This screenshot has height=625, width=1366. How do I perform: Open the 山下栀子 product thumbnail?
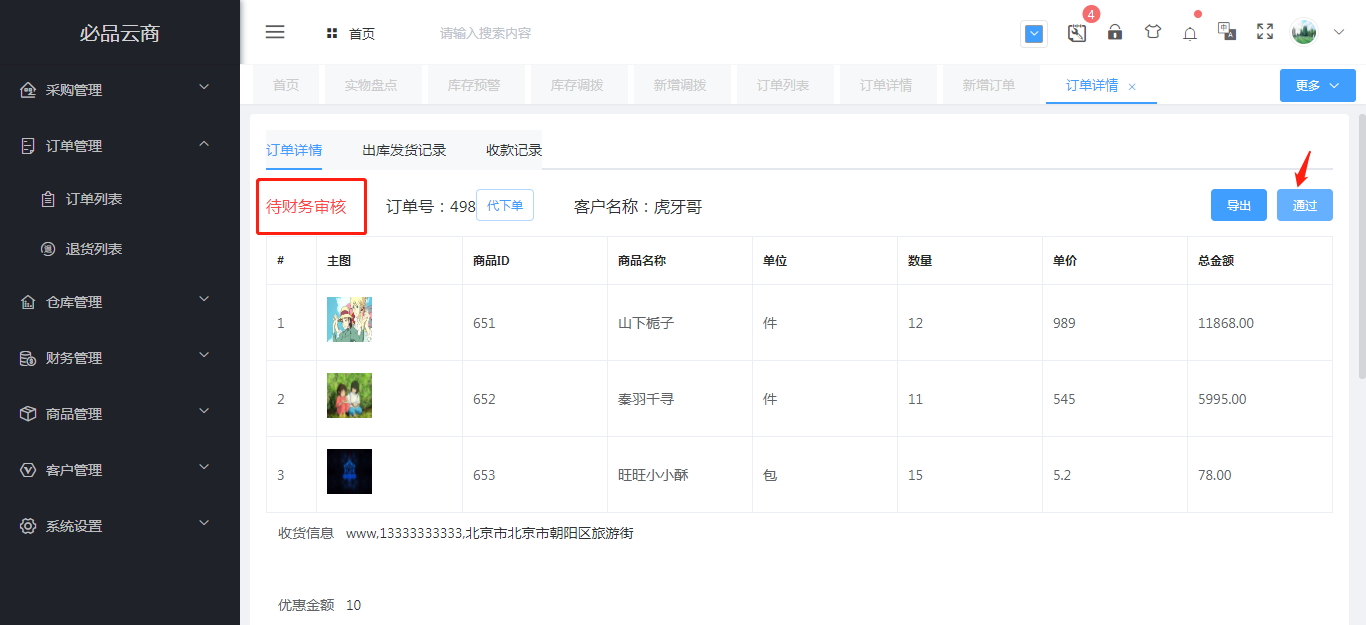point(349,320)
